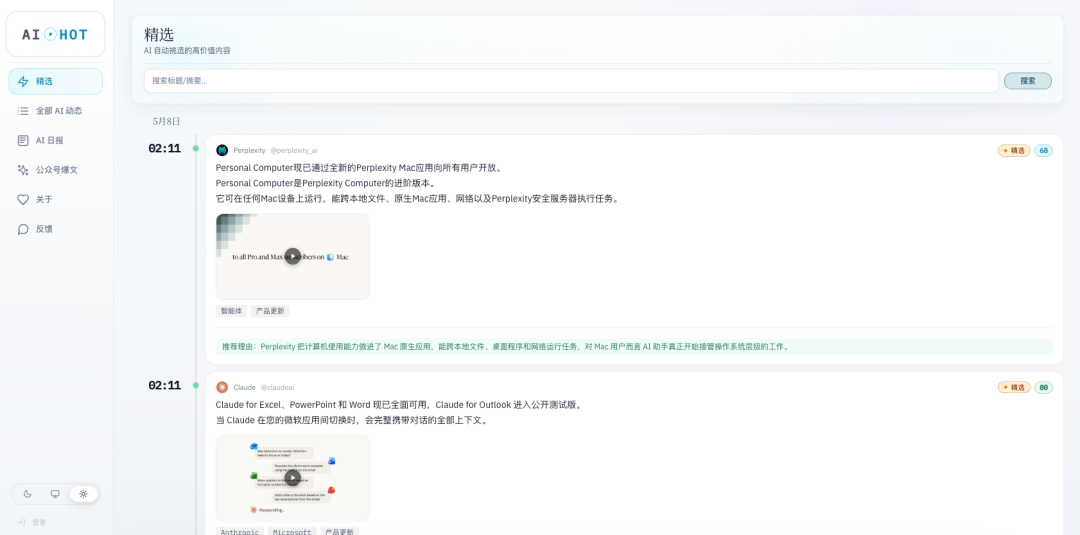Image resolution: width=1080 pixels, height=535 pixels.
Task: Click the 登录 login link
Action: [x=32, y=523]
